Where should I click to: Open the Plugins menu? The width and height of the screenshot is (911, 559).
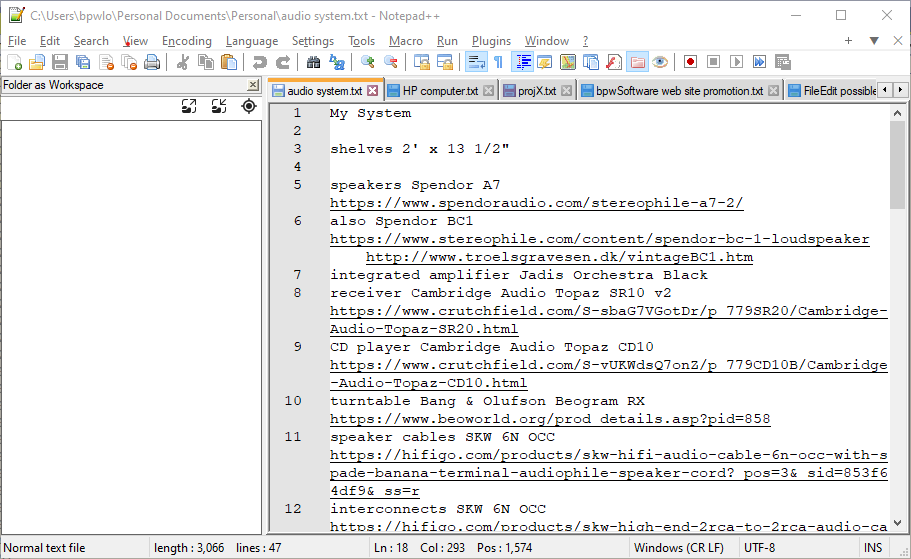pos(491,41)
